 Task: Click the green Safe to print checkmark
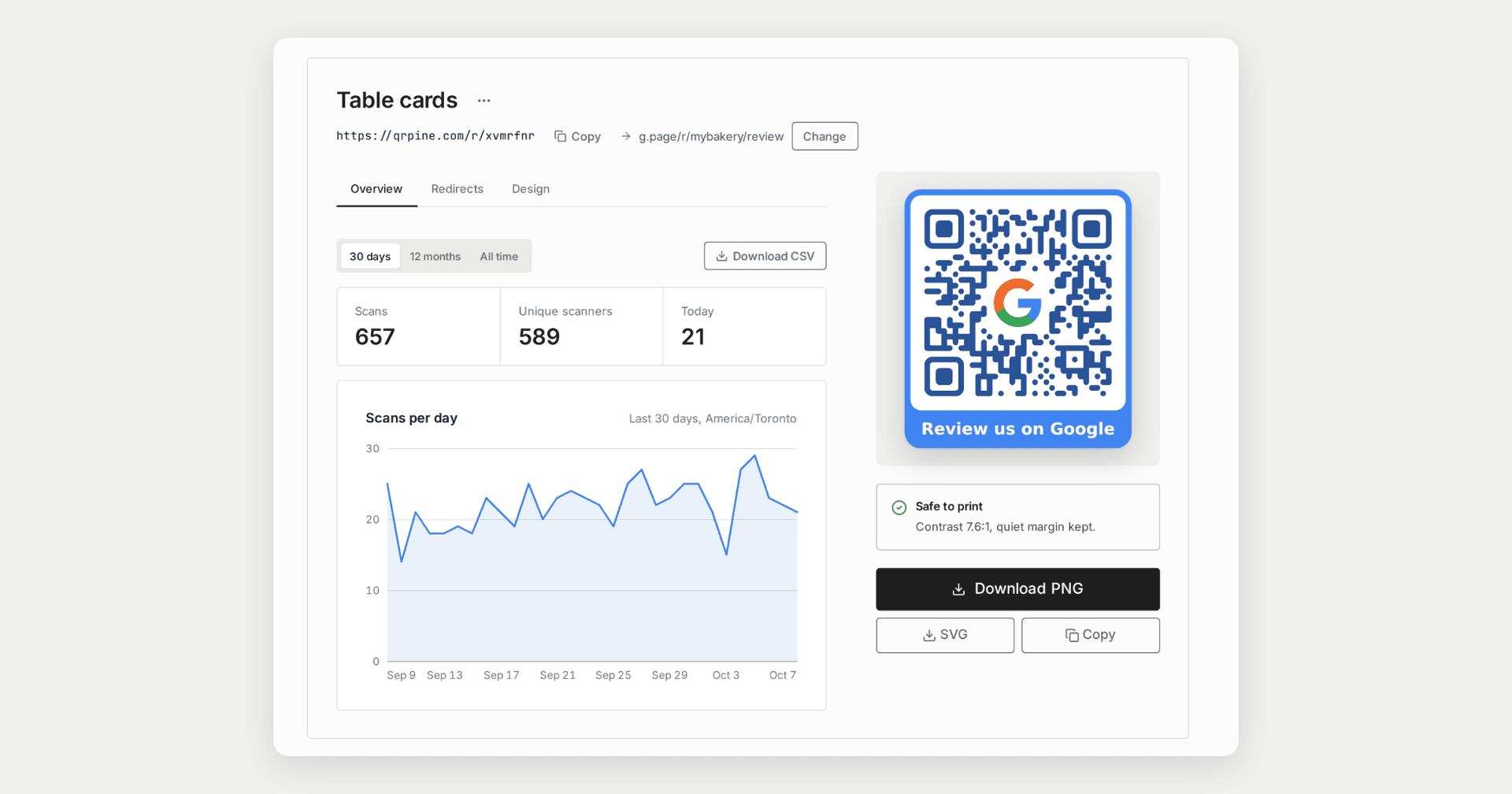pyautogui.click(x=899, y=507)
